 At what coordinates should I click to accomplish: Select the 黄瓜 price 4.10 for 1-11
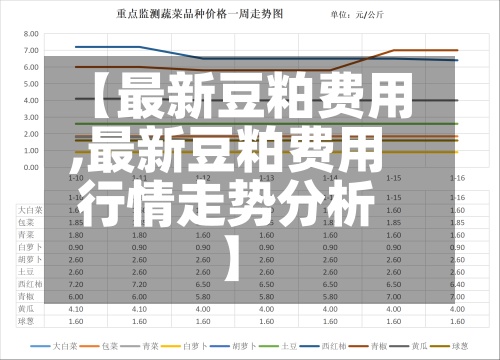coord(139,309)
